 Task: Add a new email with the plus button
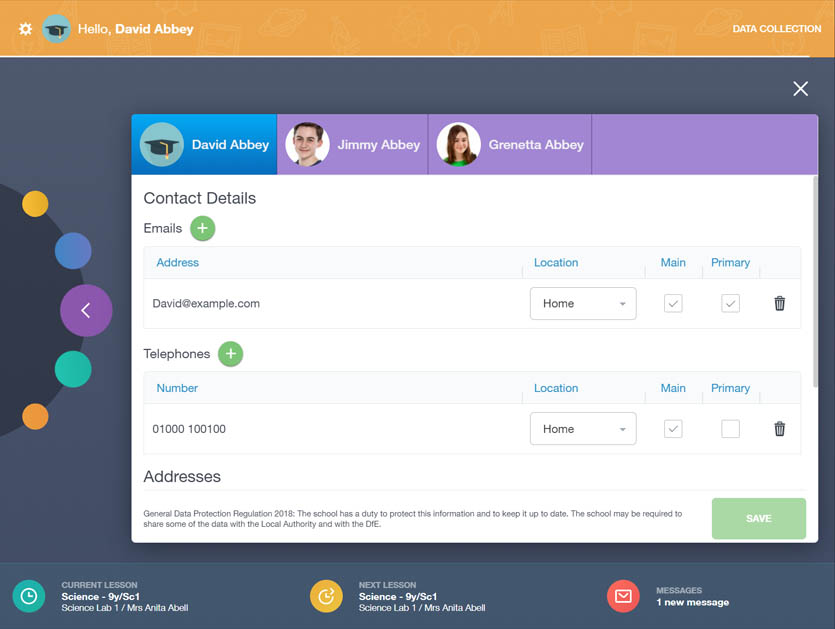tap(202, 228)
